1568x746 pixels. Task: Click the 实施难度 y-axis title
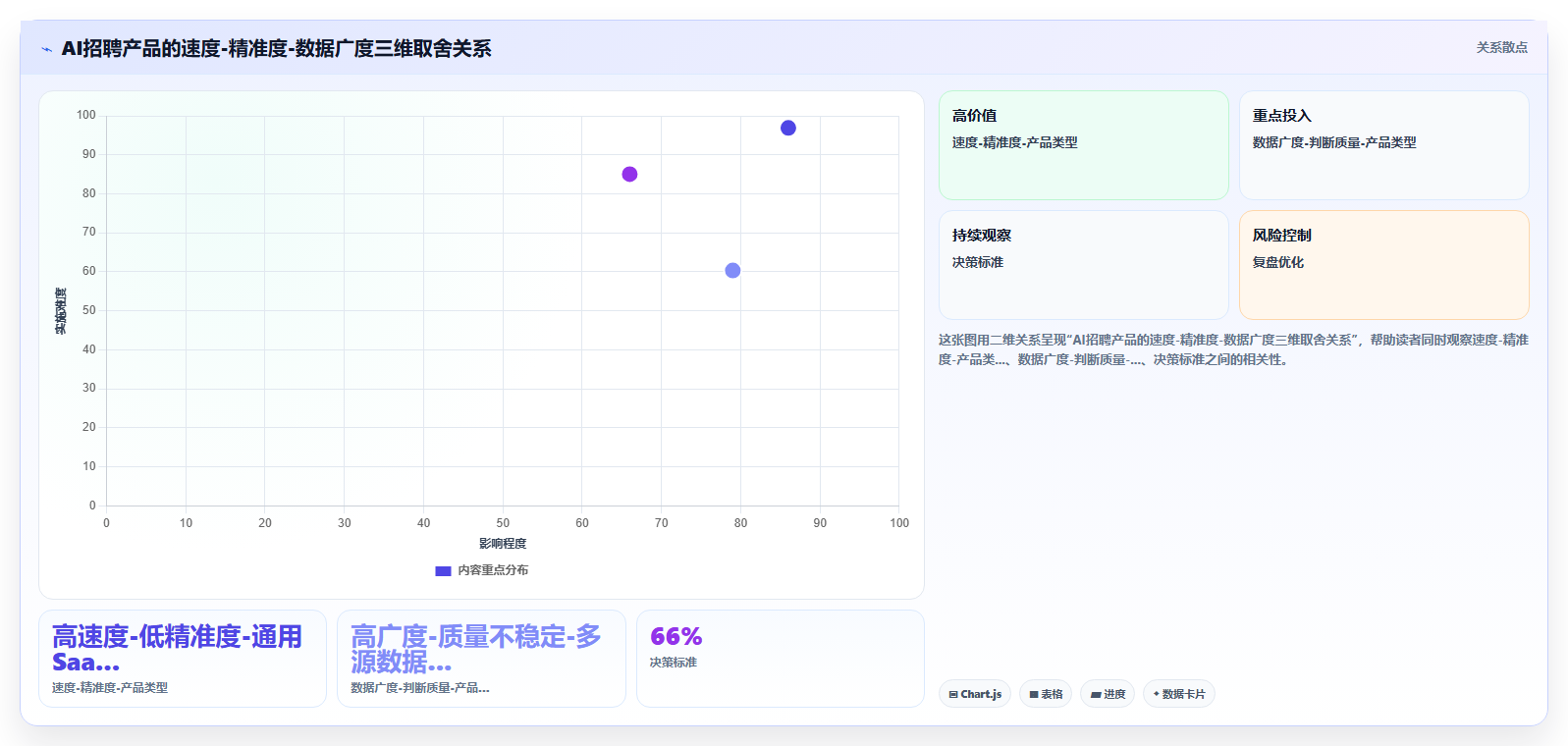coord(61,311)
